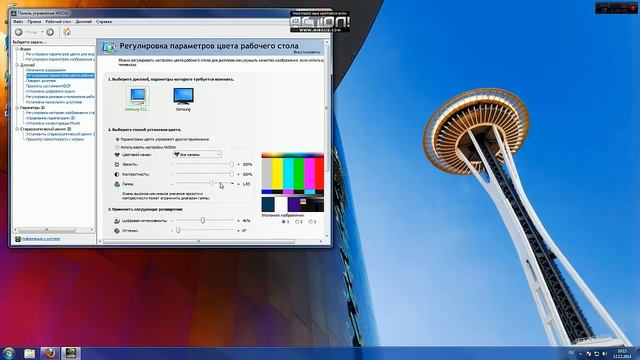640x360 pixels.
Task: Click the brightness plus button
Action: point(238,164)
